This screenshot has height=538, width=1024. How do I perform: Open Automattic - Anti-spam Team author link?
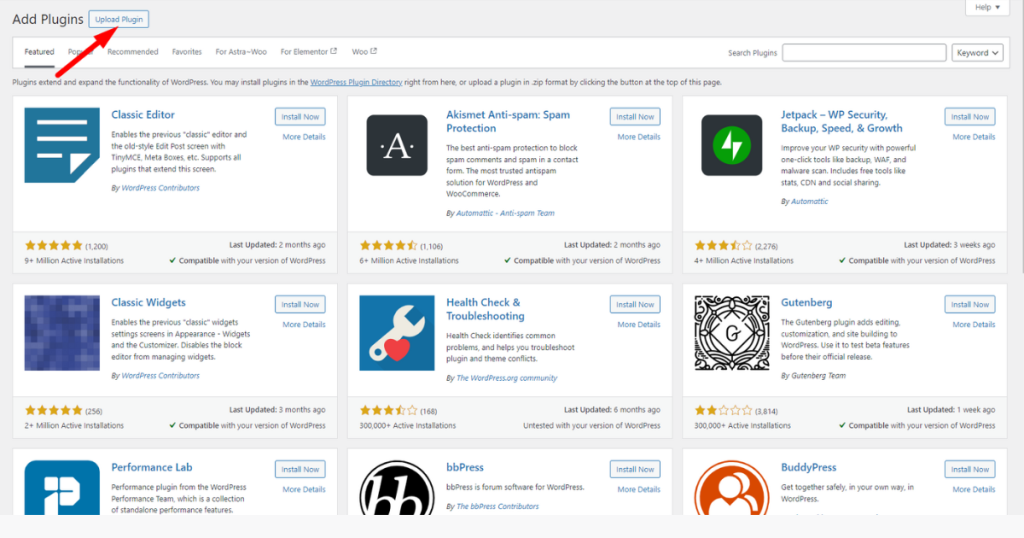[x=505, y=213]
